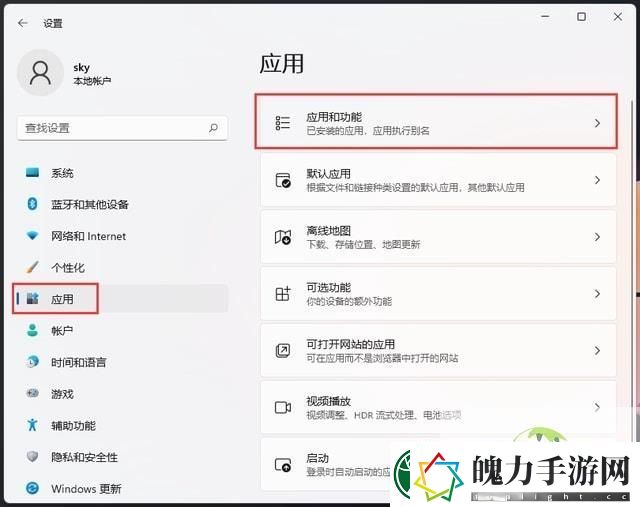
Task: Expand 视频播放 with its chevron
Action: pos(597,407)
